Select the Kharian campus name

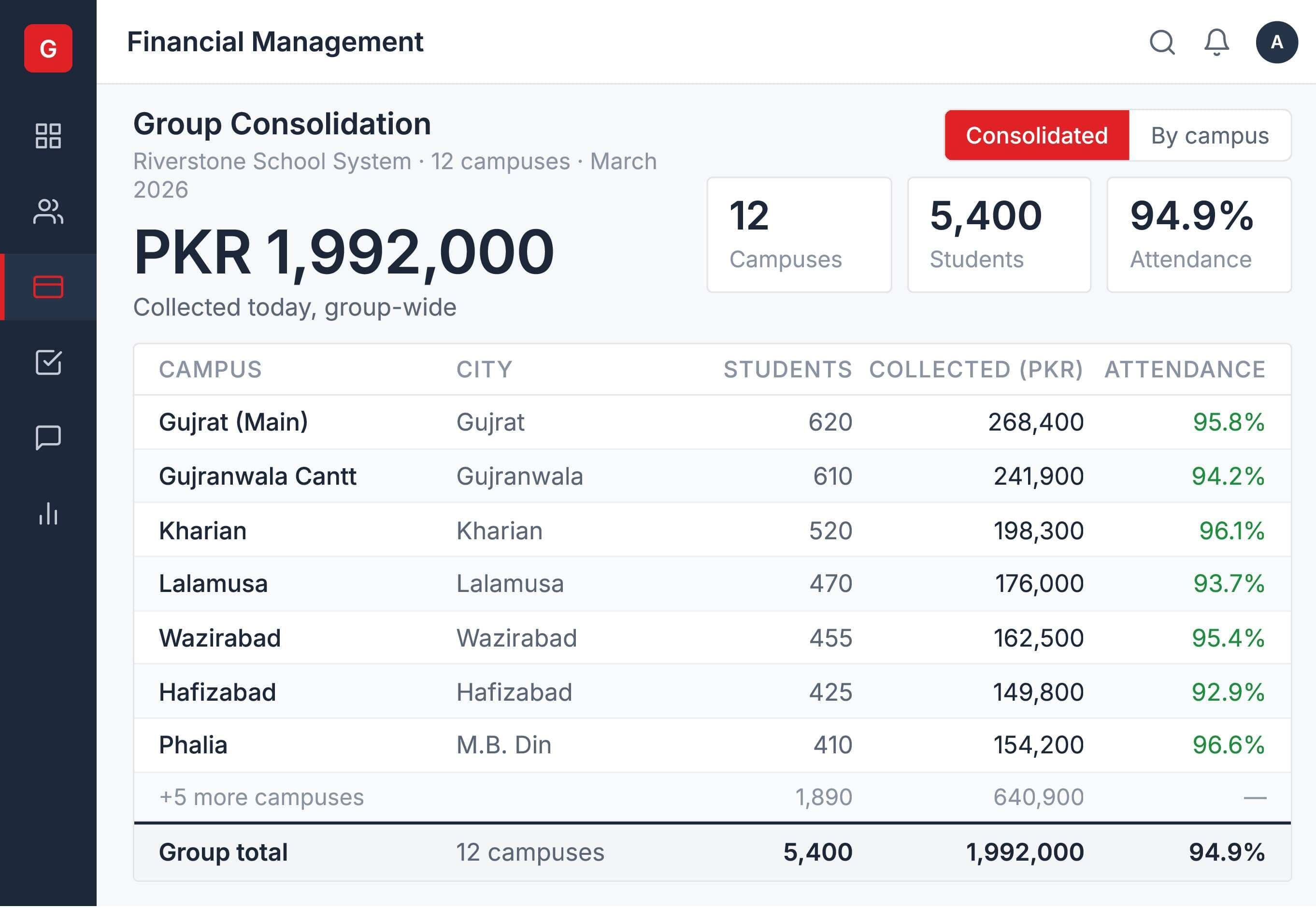pos(202,531)
